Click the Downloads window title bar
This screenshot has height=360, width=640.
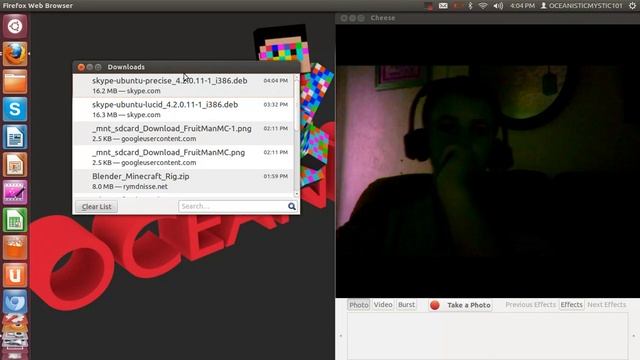(x=187, y=67)
